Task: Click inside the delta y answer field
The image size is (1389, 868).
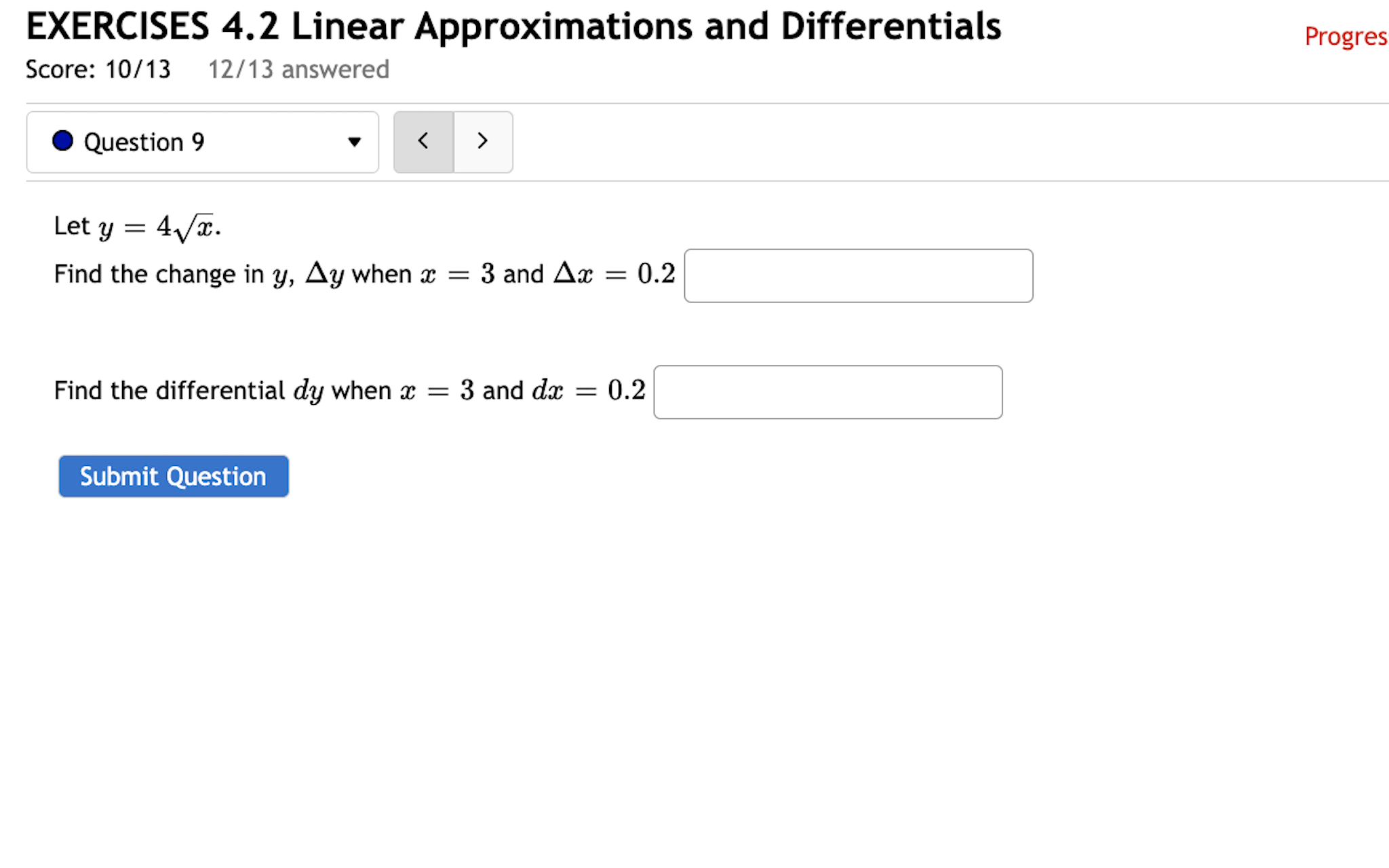Action: [x=858, y=276]
